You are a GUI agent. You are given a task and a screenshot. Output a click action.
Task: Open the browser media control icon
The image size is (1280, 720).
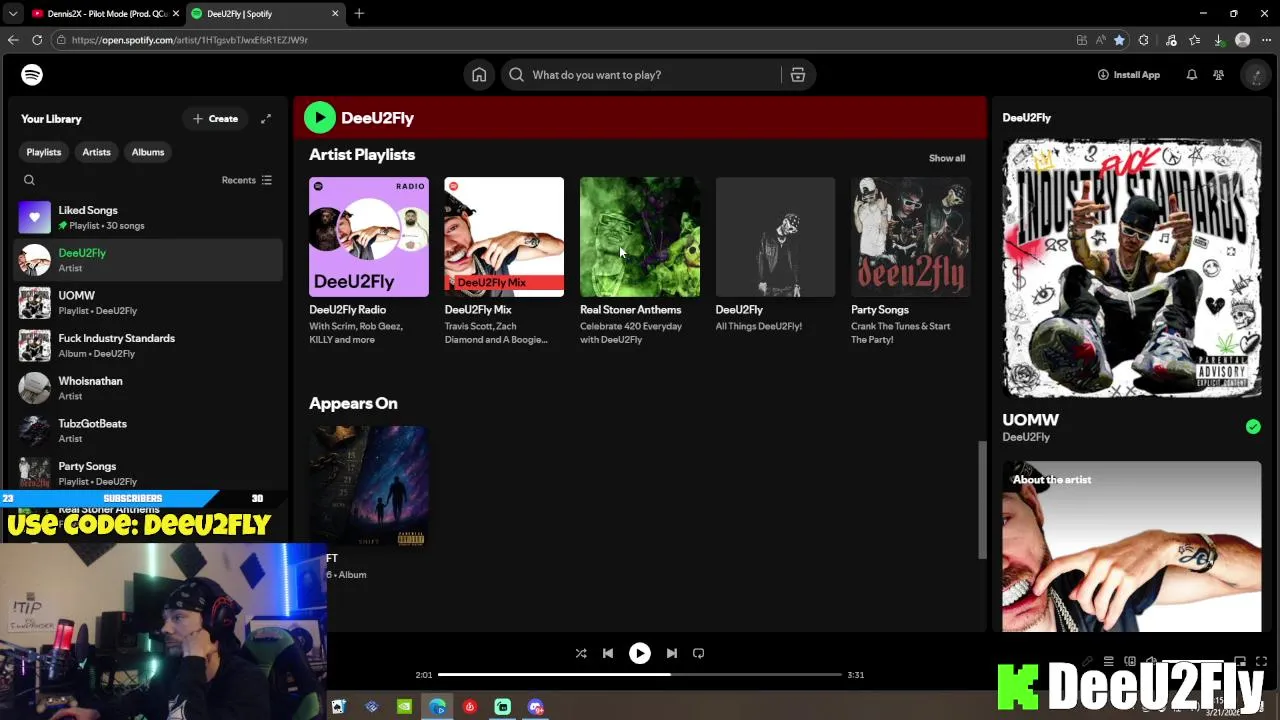click(1171, 40)
